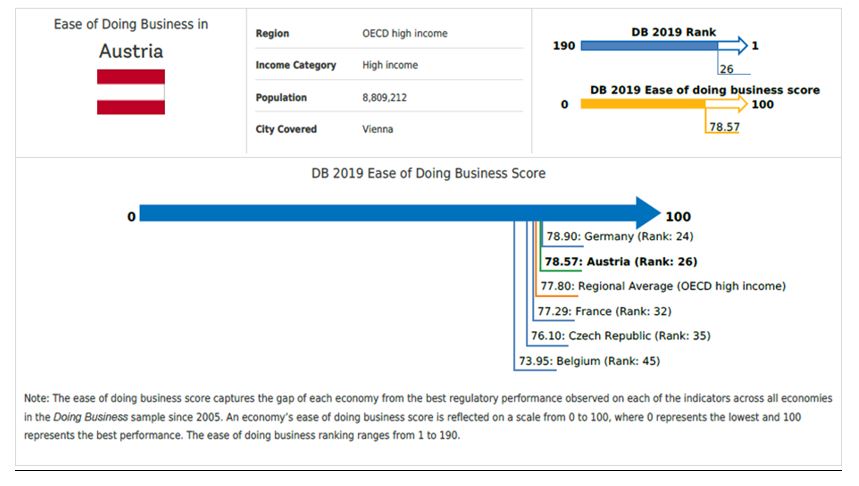The image size is (859, 486).
Task: Click the bold 78.57 Austria (Rank: 26) label
Action: coord(620,261)
